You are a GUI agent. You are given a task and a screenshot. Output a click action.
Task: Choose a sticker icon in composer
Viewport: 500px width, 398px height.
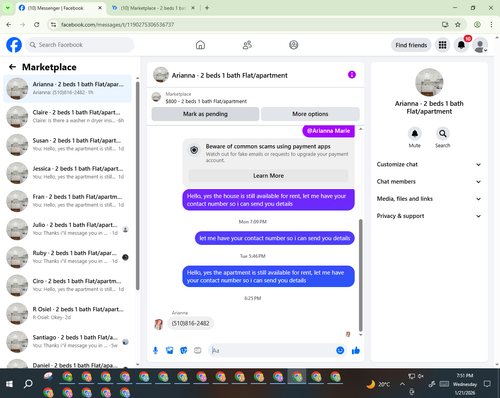point(184,350)
